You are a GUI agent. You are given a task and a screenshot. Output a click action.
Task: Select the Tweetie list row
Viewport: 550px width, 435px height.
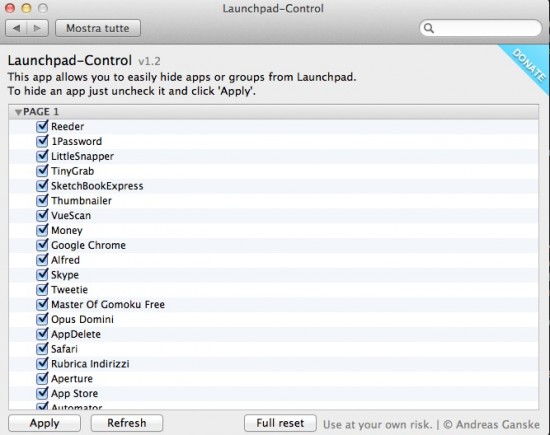(x=274, y=290)
